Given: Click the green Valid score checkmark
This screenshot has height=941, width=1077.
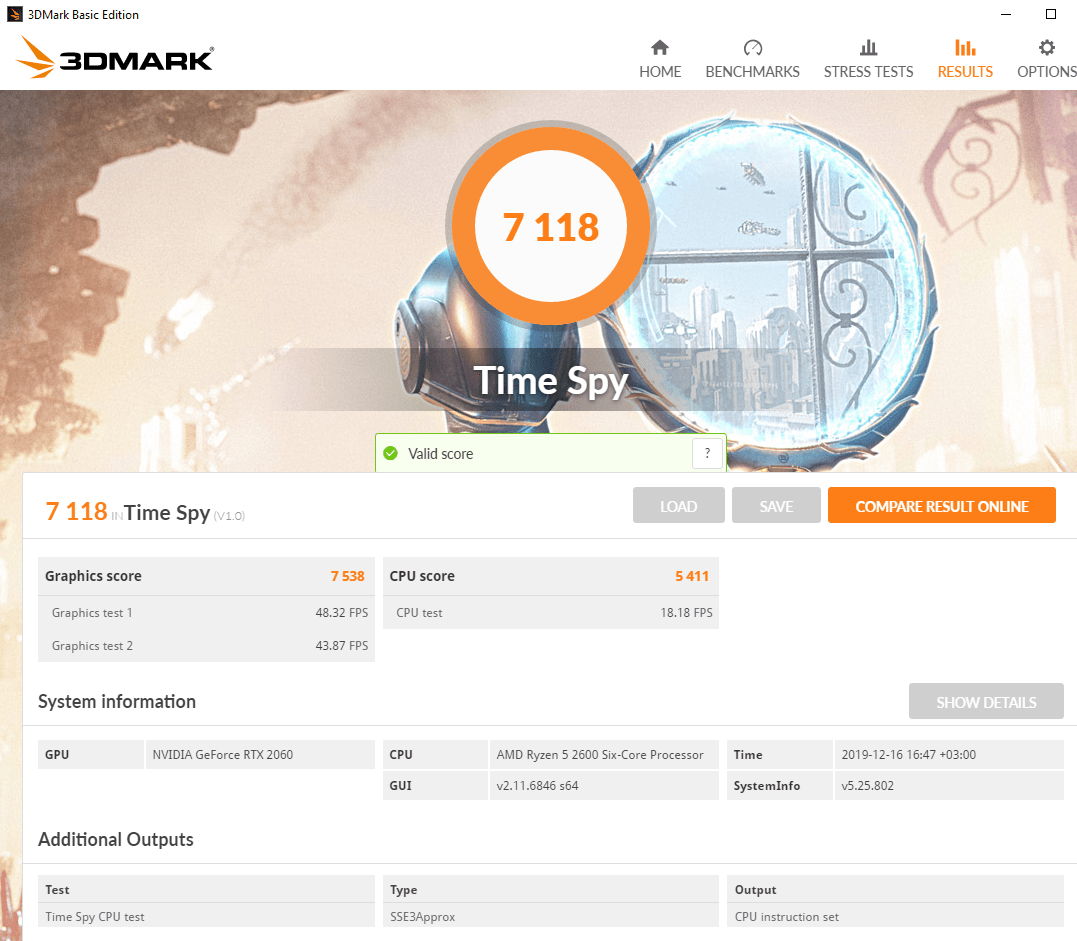Looking at the screenshot, I should click(390, 453).
